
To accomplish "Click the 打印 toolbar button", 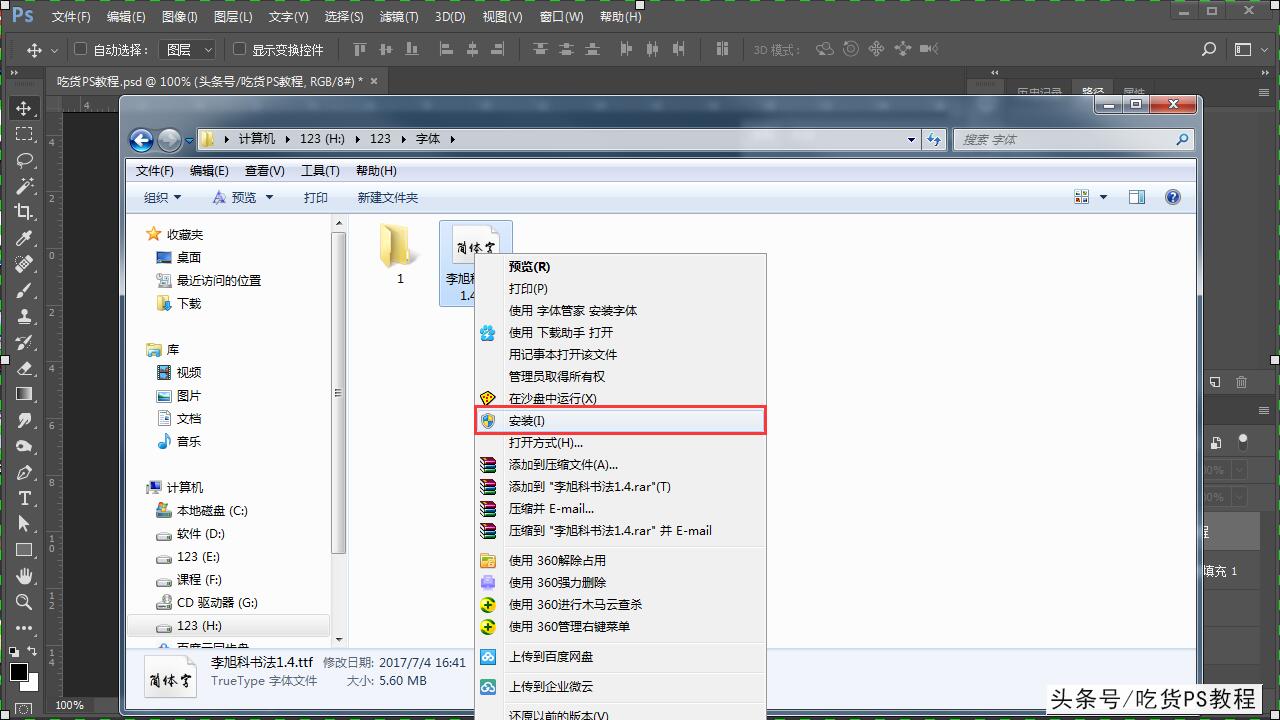I will pos(316,198).
